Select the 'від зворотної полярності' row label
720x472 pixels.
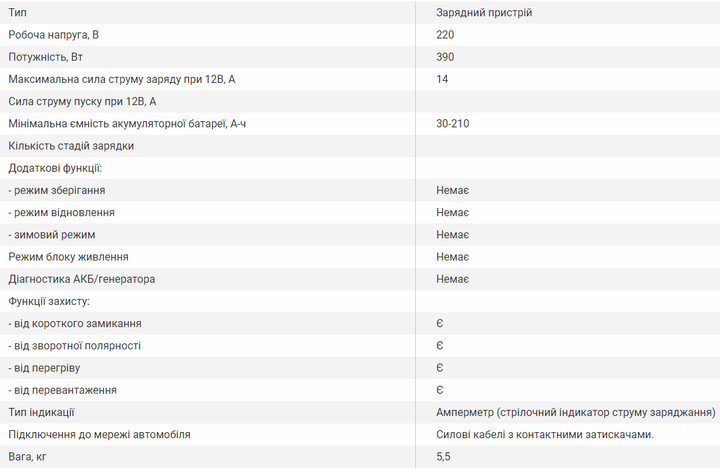pos(74,346)
